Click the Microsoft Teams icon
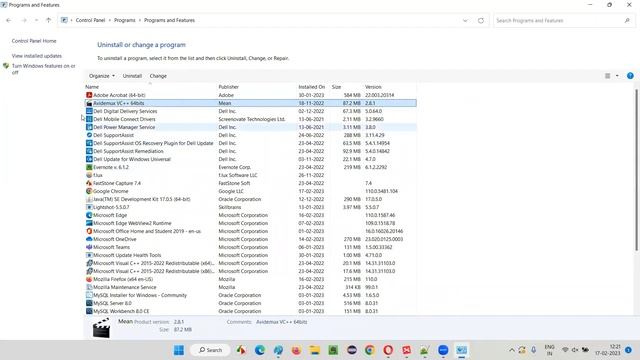Viewport: 640px width, 360px height. click(x=89, y=247)
